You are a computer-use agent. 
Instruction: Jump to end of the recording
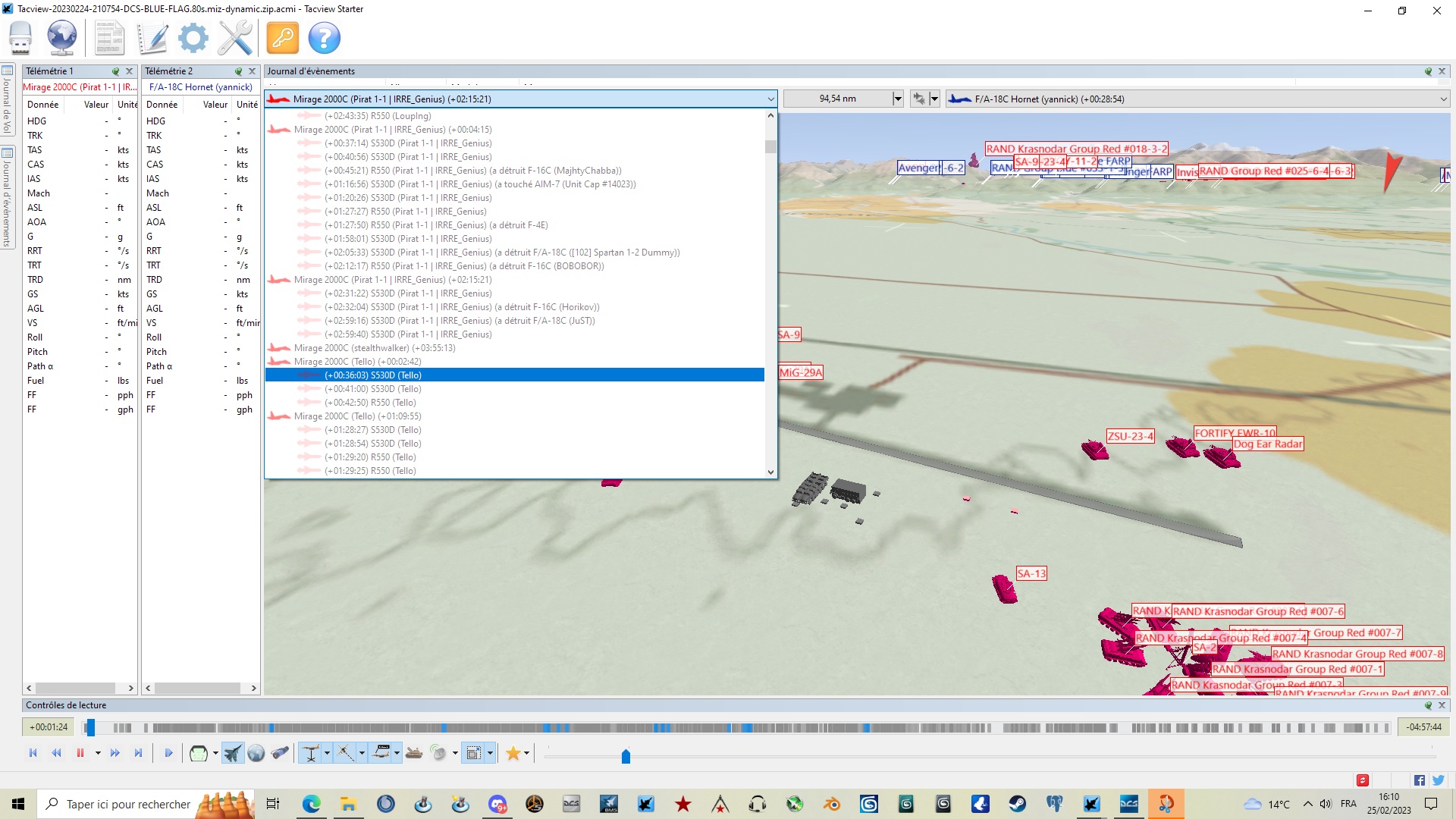(x=138, y=753)
